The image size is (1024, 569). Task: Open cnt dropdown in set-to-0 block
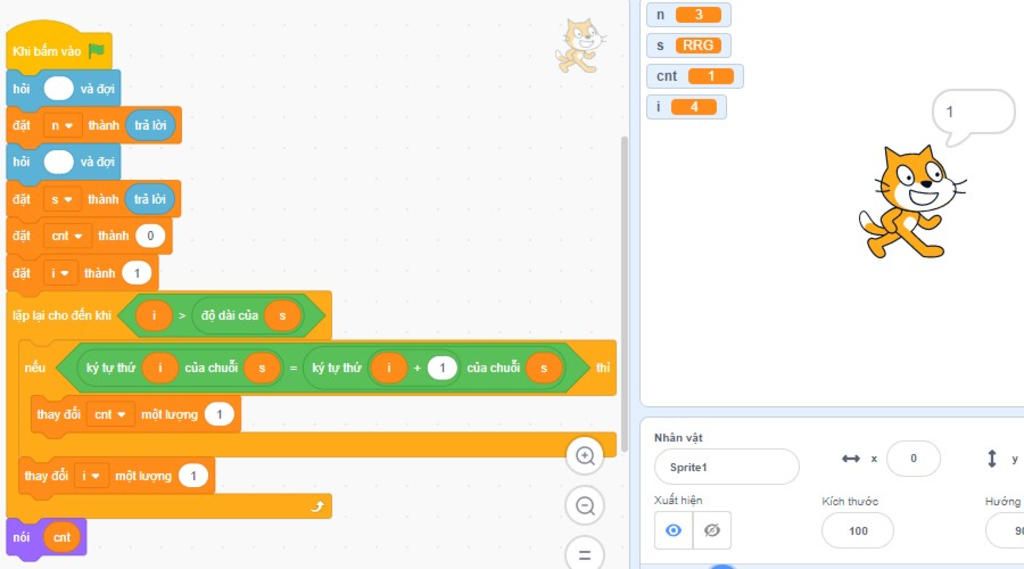coord(67,236)
